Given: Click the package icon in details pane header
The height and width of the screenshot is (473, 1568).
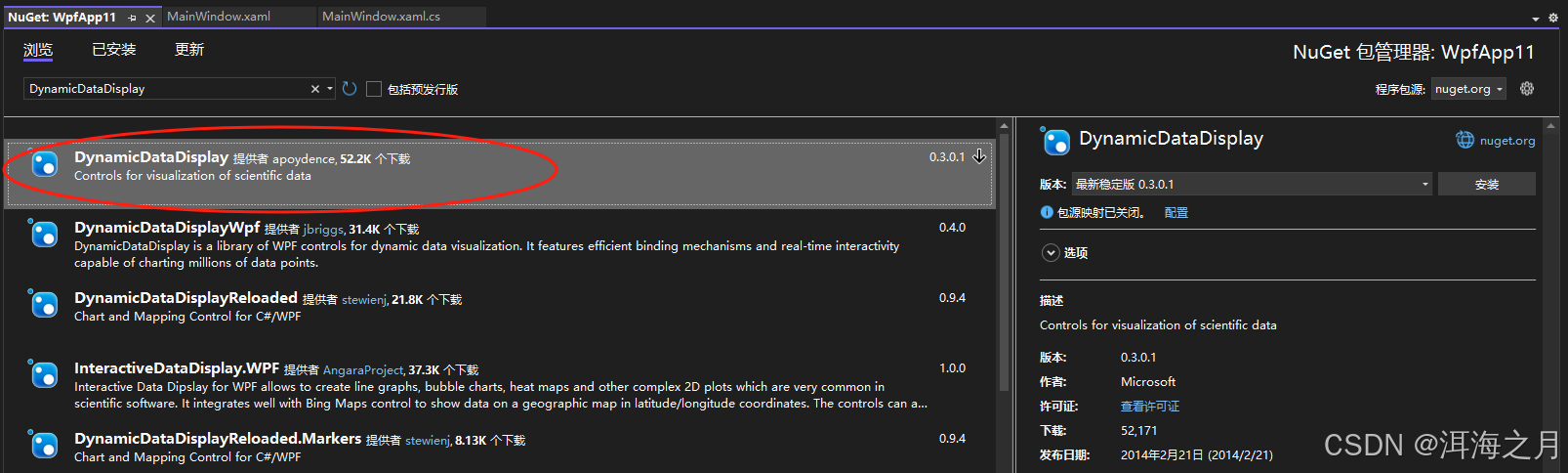Looking at the screenshot, I should pyautogui.click(x=1055, y=142).
